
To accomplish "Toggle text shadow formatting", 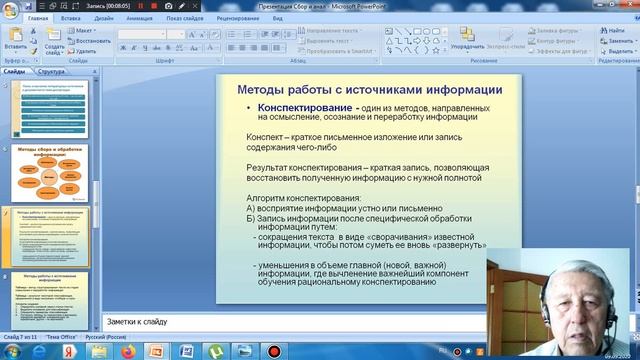I will click(168, 48).
